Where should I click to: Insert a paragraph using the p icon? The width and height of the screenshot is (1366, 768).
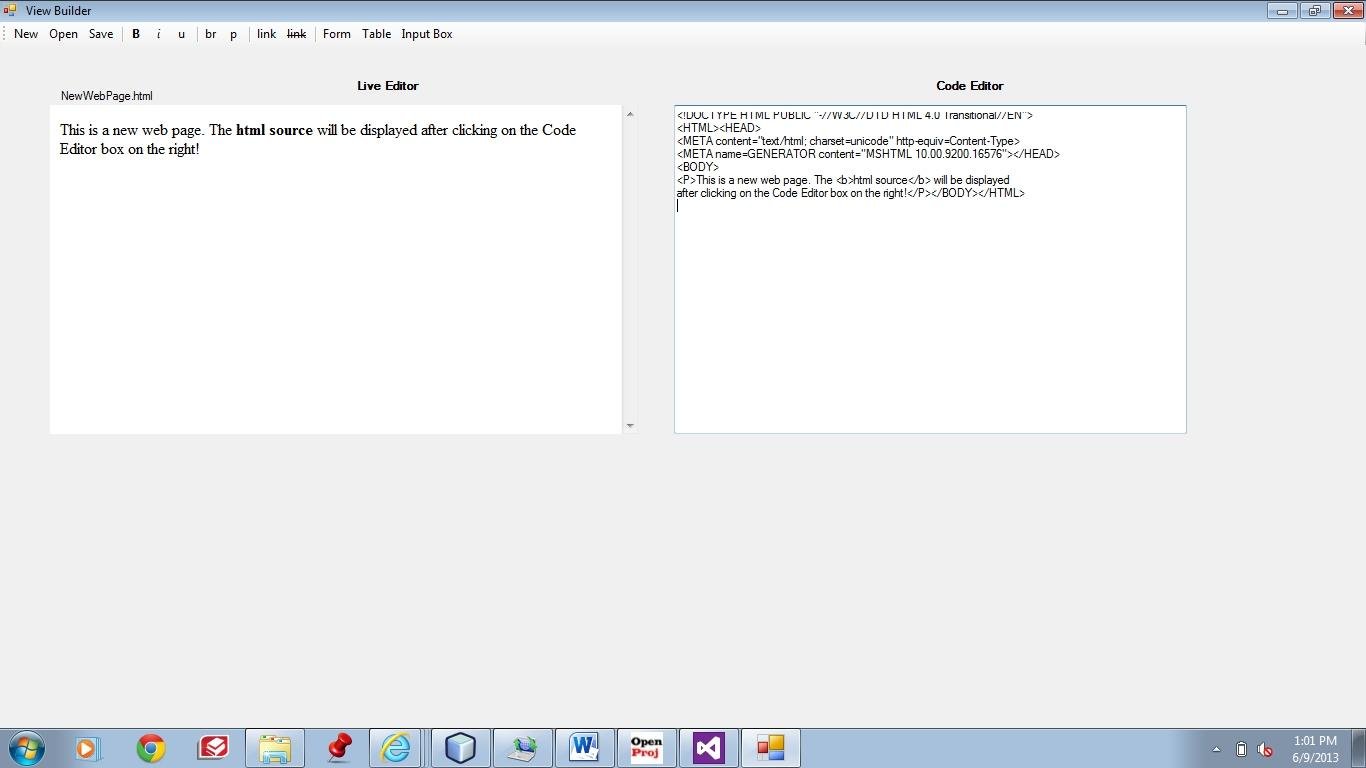pos(233,33)
